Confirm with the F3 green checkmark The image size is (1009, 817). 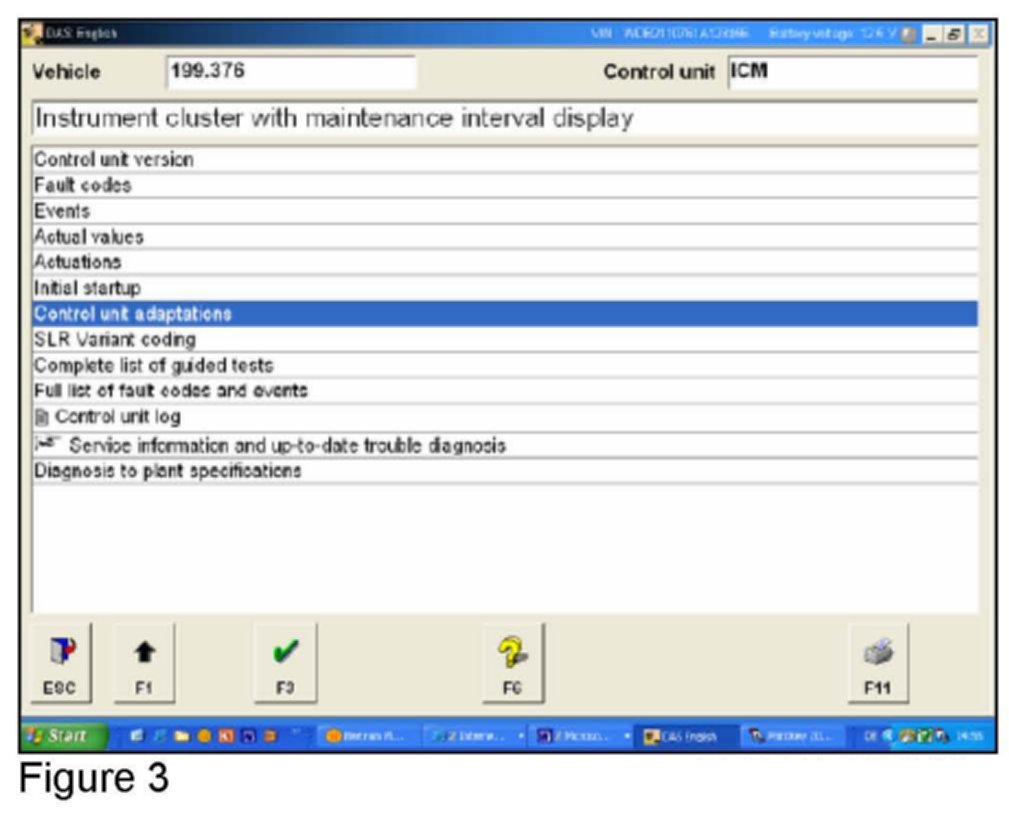click(282, 661)
